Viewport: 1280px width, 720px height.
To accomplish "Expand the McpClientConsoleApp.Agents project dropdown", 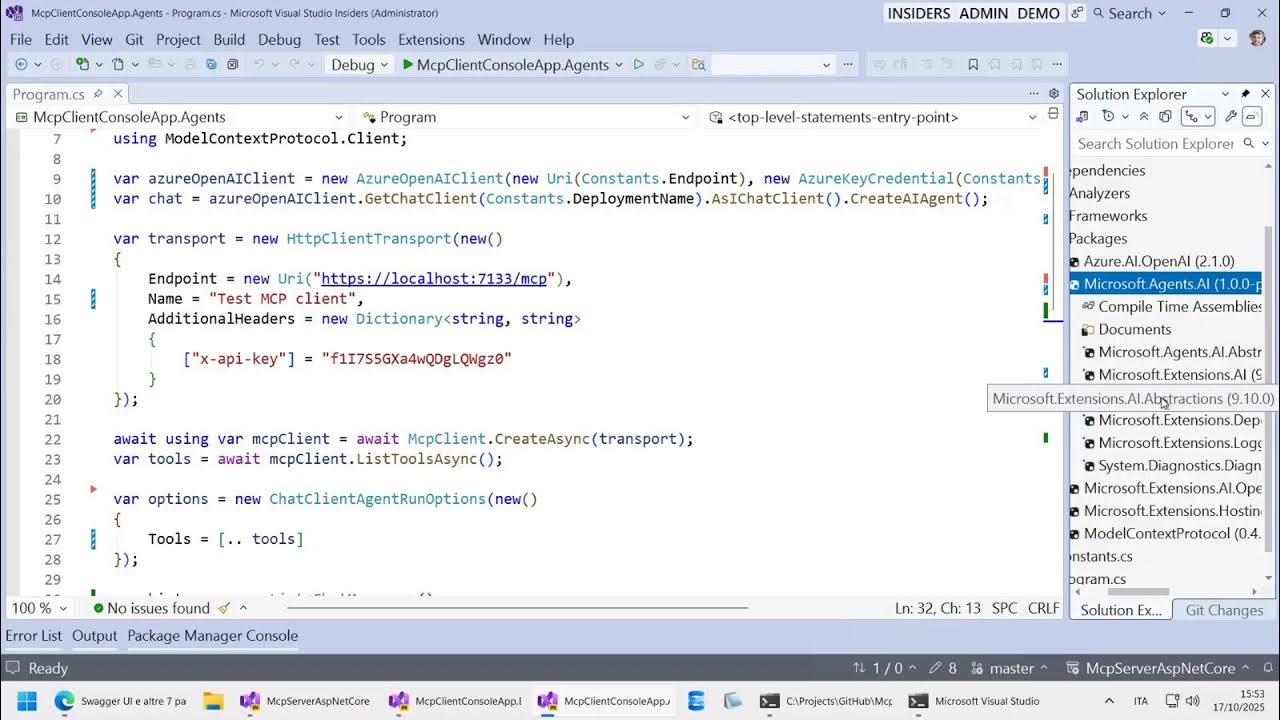I will click(339, 117).
